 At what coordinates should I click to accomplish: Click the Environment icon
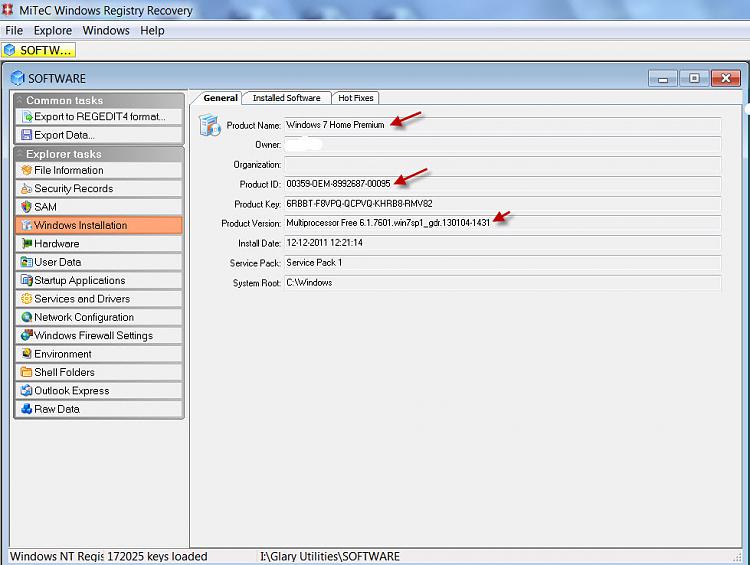pyautogui.click(x=27, y=354)
